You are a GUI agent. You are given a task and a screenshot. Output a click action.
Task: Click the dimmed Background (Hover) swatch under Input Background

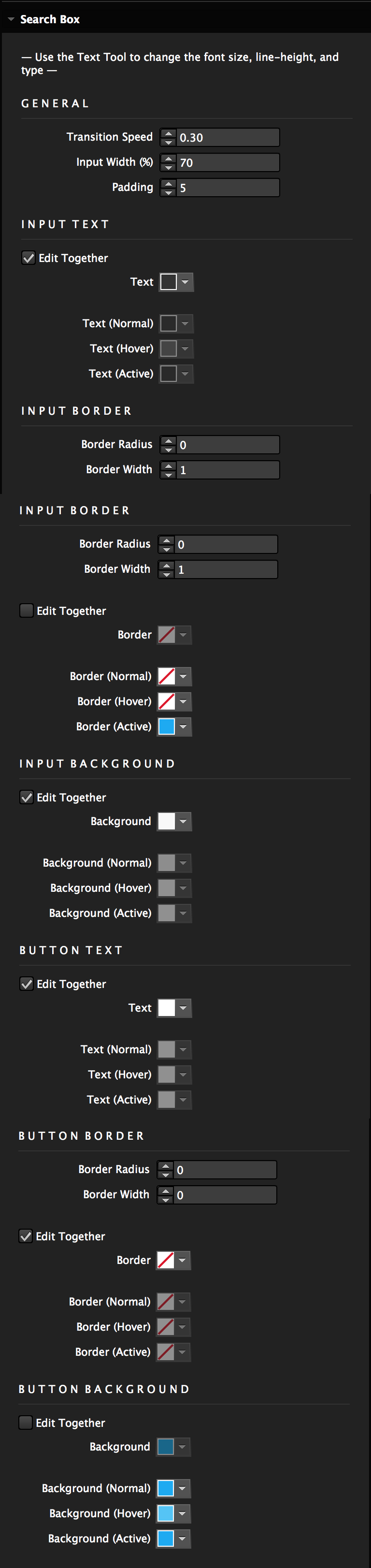click(x=167, y=887)
